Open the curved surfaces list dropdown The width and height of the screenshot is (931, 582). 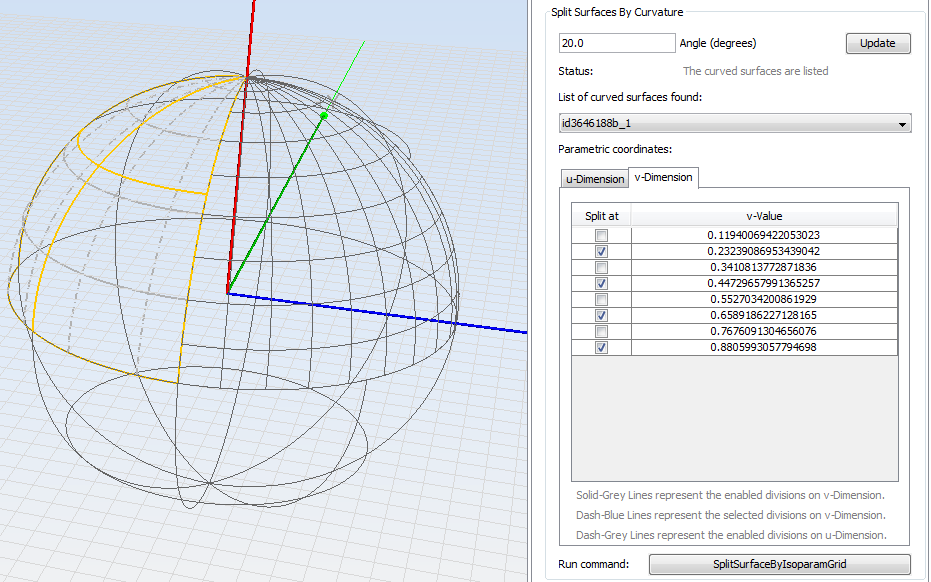pyautogui.click(x=734, y=124)
